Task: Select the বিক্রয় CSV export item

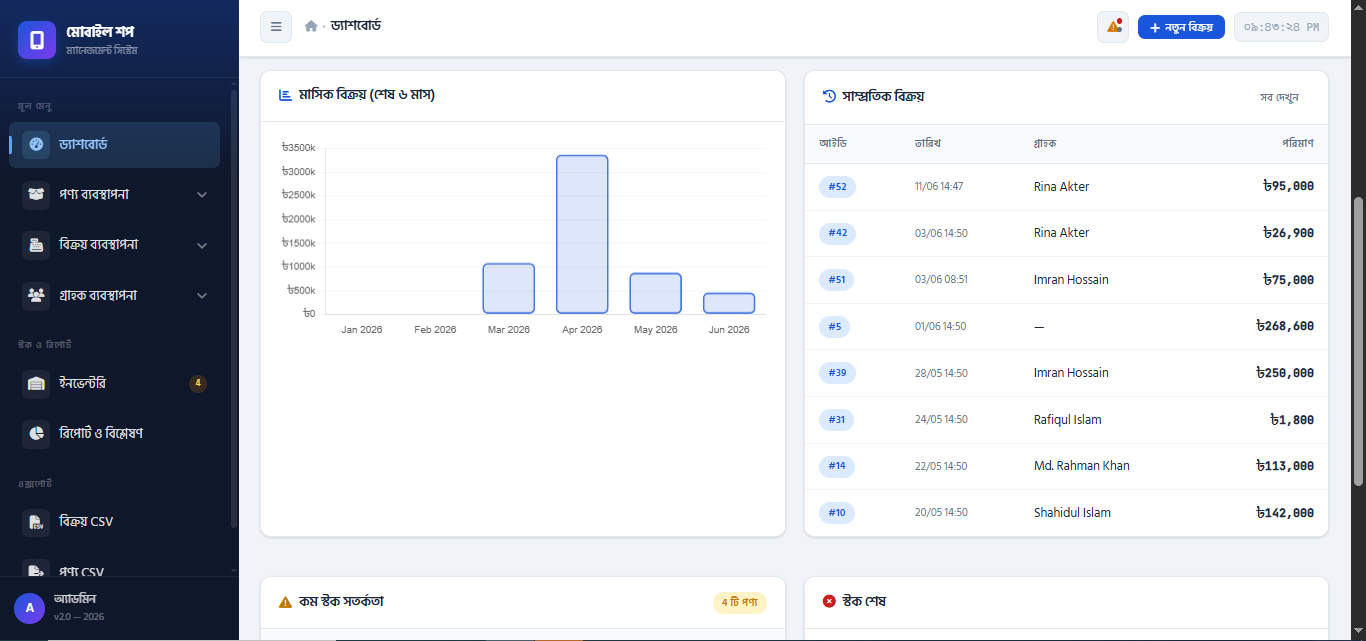Action: (x=114, y=522)
